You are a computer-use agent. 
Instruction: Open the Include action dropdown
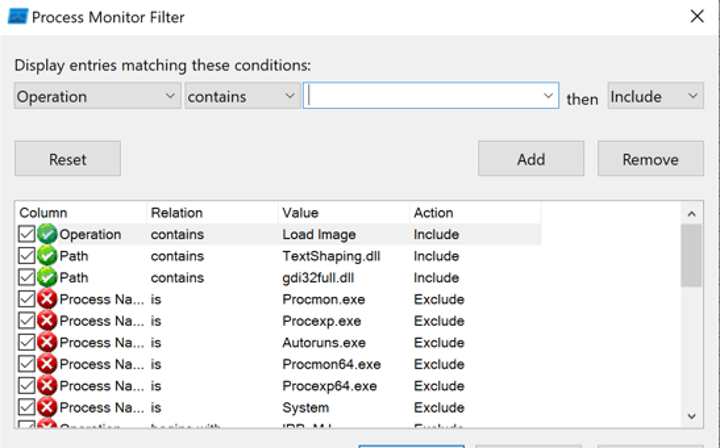click(655, 96)
